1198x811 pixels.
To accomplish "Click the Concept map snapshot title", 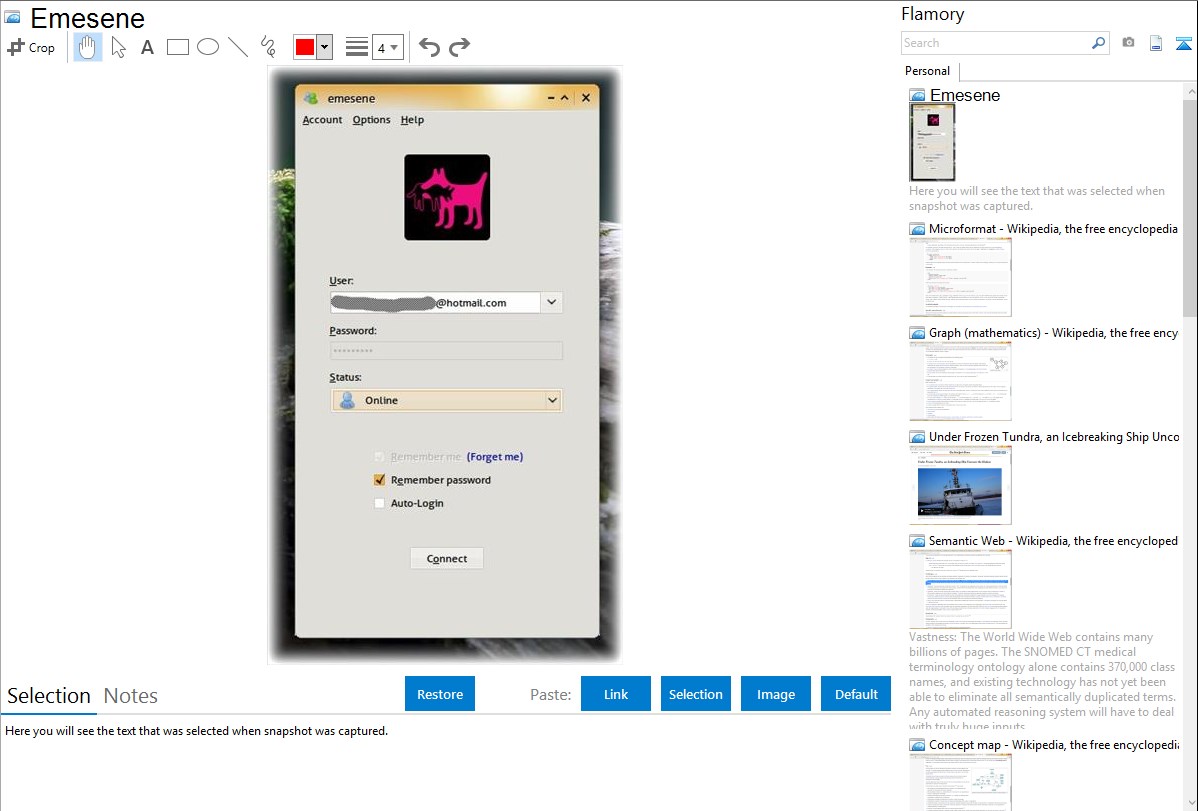I will pyautogui.click(x=1054, y=744).
